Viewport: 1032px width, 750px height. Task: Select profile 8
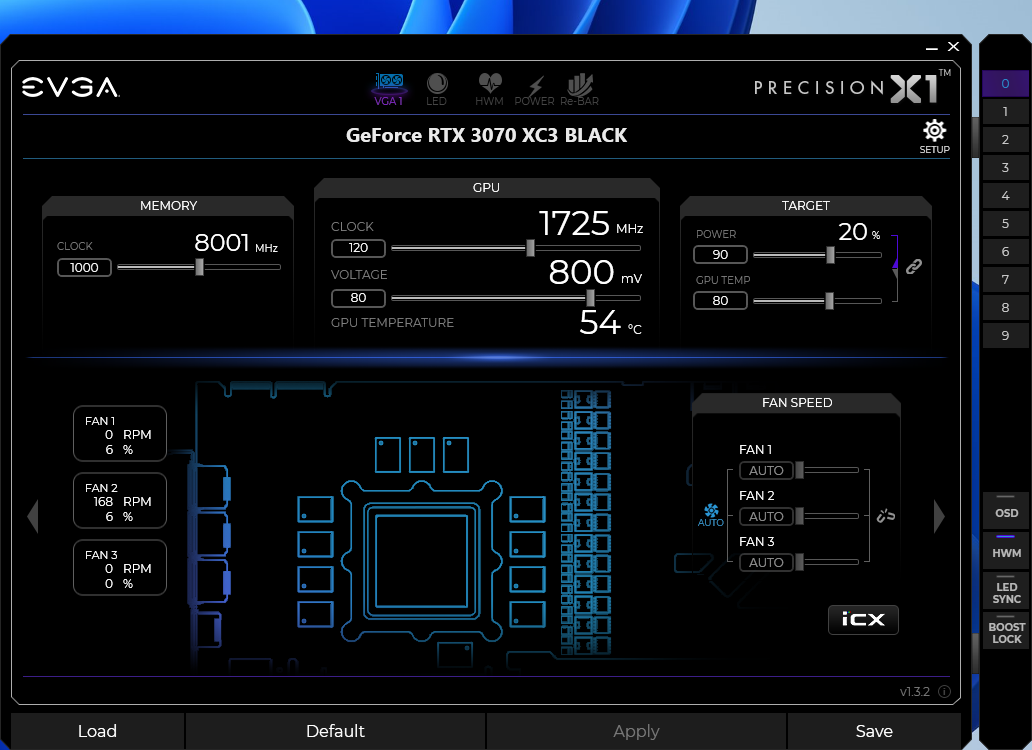1005,307
